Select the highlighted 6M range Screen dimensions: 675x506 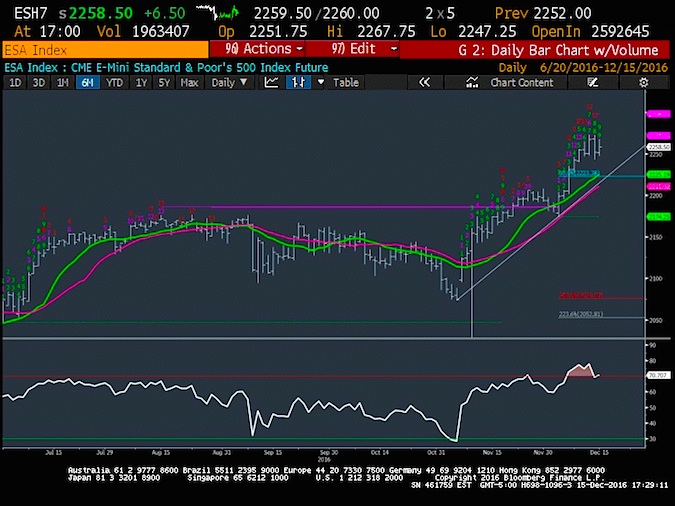(x=87, y=83)
